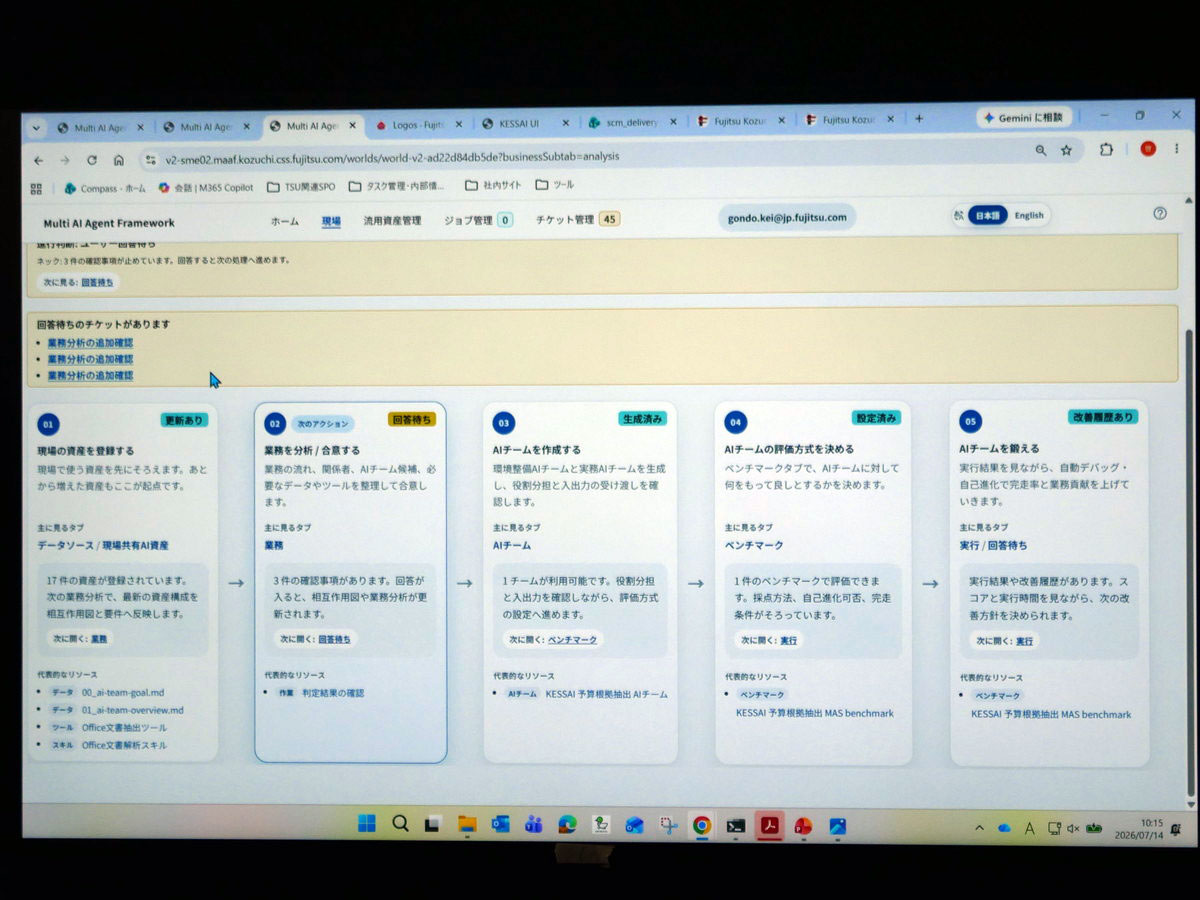This screenshot has width=1200, height=900.
Task: Open a new browser tab with plus
Action: pyautogui.click(x=919, y=118)
